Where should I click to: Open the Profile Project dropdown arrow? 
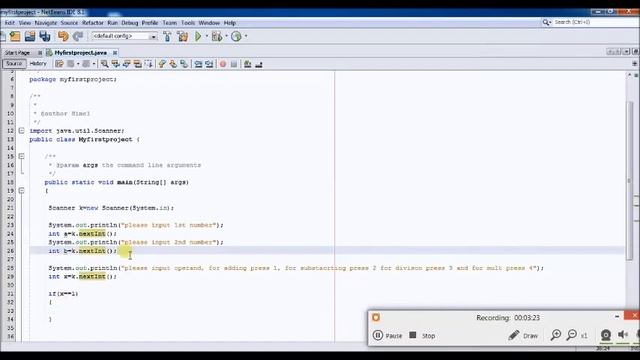pos(246,36)
